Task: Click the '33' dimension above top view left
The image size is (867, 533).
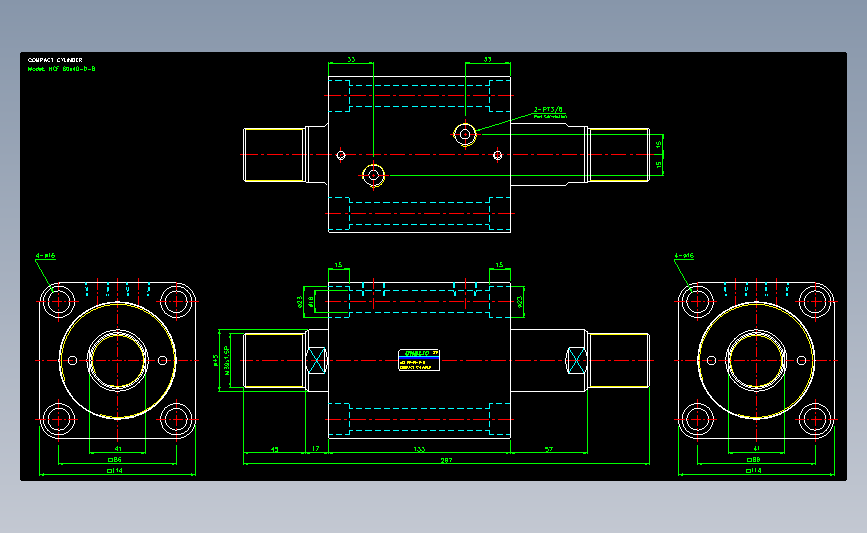Action: pos(351,59)
